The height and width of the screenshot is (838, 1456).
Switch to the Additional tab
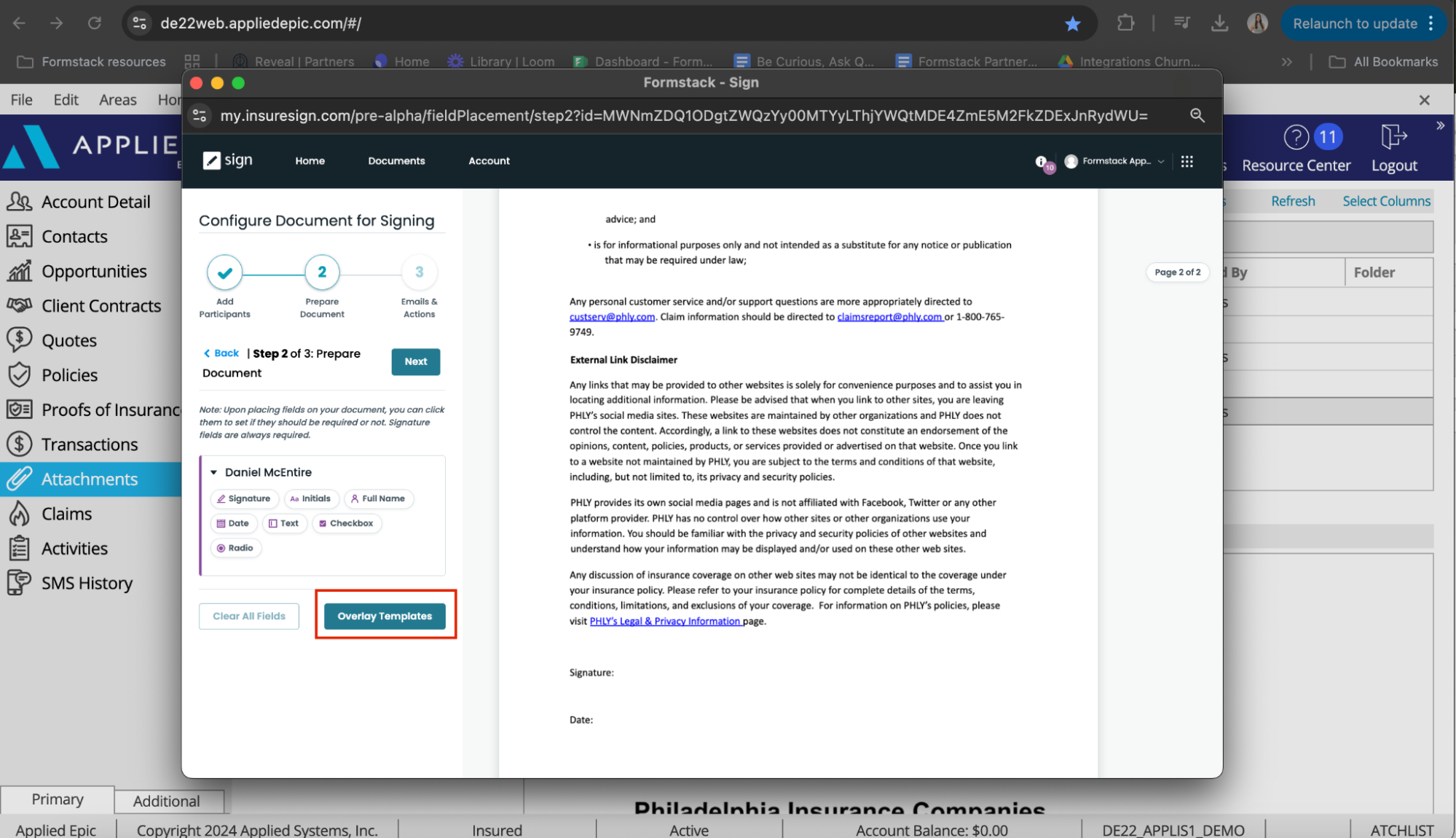pyautogui.click(x=168, y=801)
